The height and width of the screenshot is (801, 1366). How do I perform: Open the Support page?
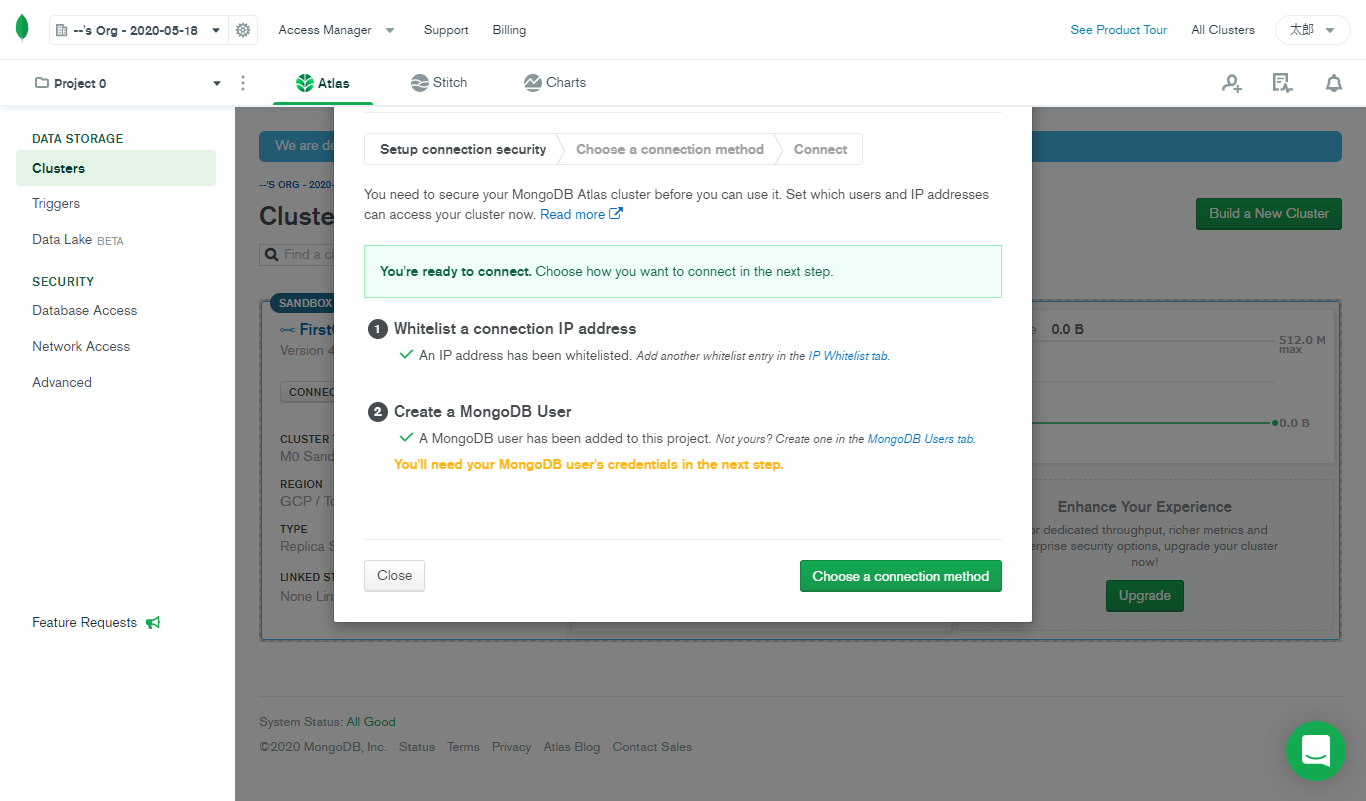pyautogui.click(x=446, y=30)
